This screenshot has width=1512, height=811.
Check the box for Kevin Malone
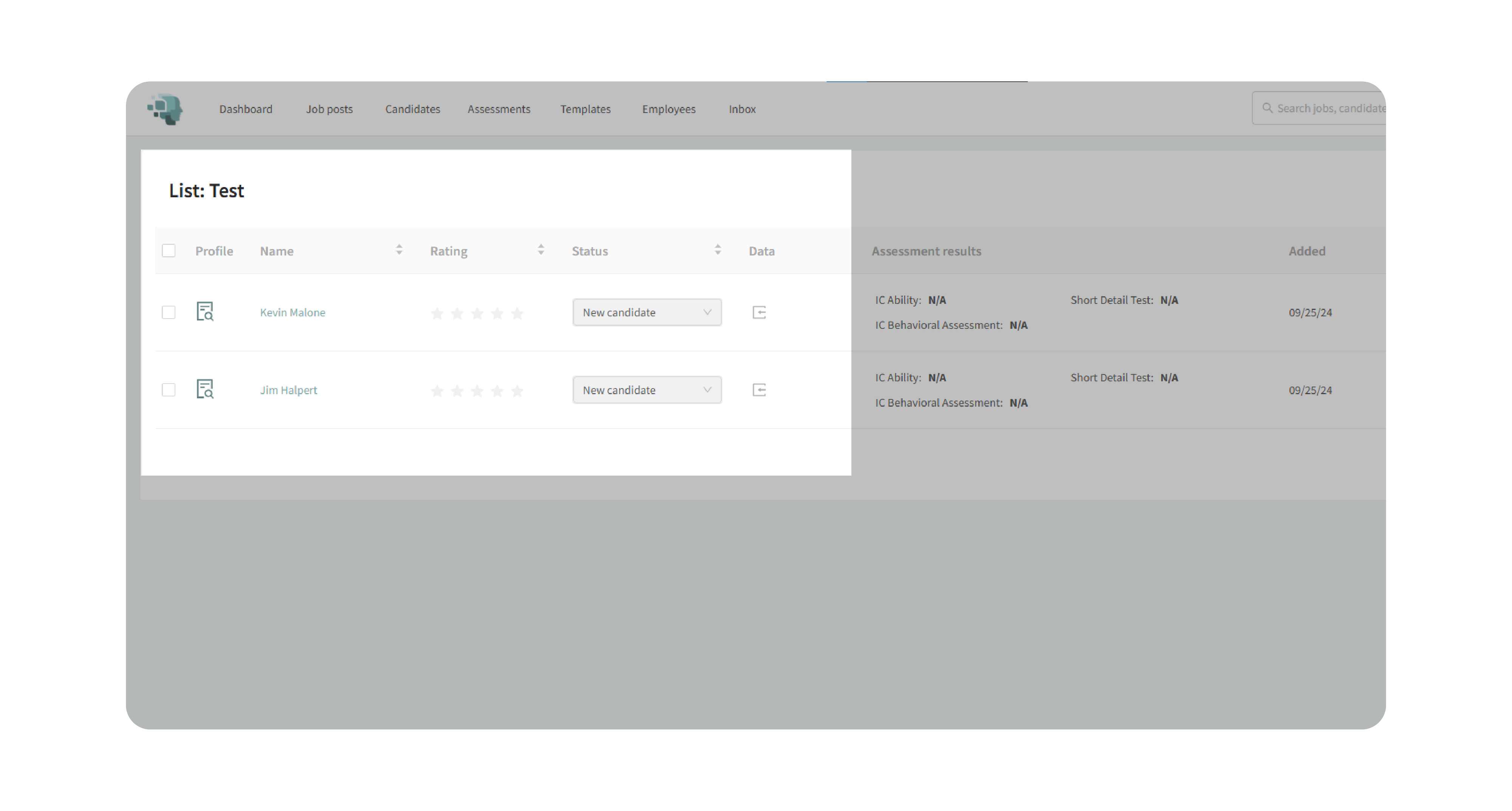pos(169,312)
